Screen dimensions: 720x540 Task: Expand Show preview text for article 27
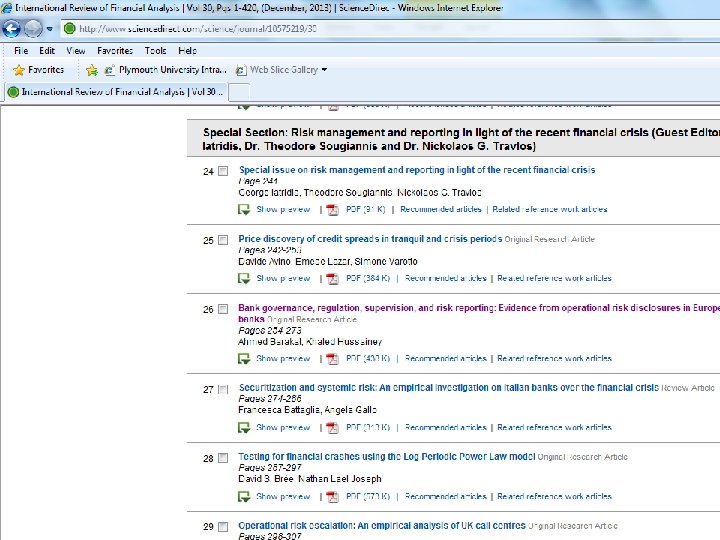tap(283, 428)
